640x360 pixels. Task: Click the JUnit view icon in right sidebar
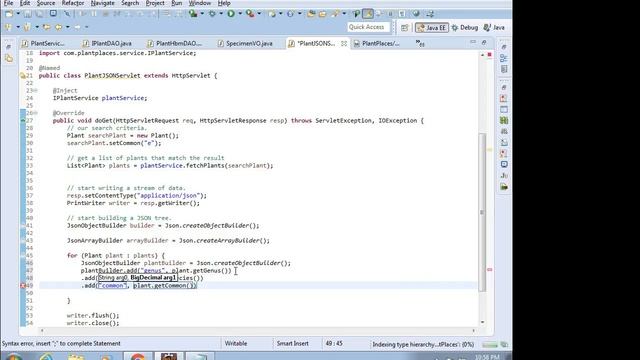(x=504, y=176)
